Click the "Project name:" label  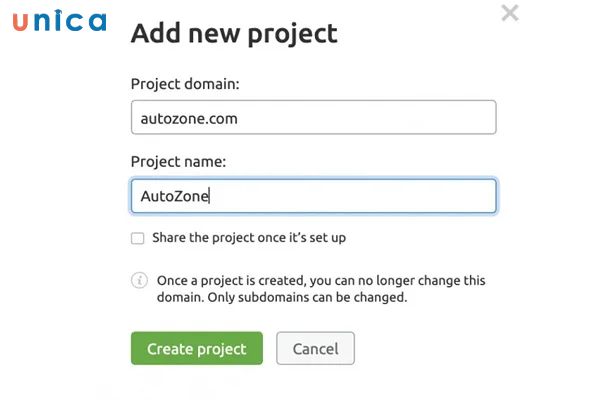179,162
